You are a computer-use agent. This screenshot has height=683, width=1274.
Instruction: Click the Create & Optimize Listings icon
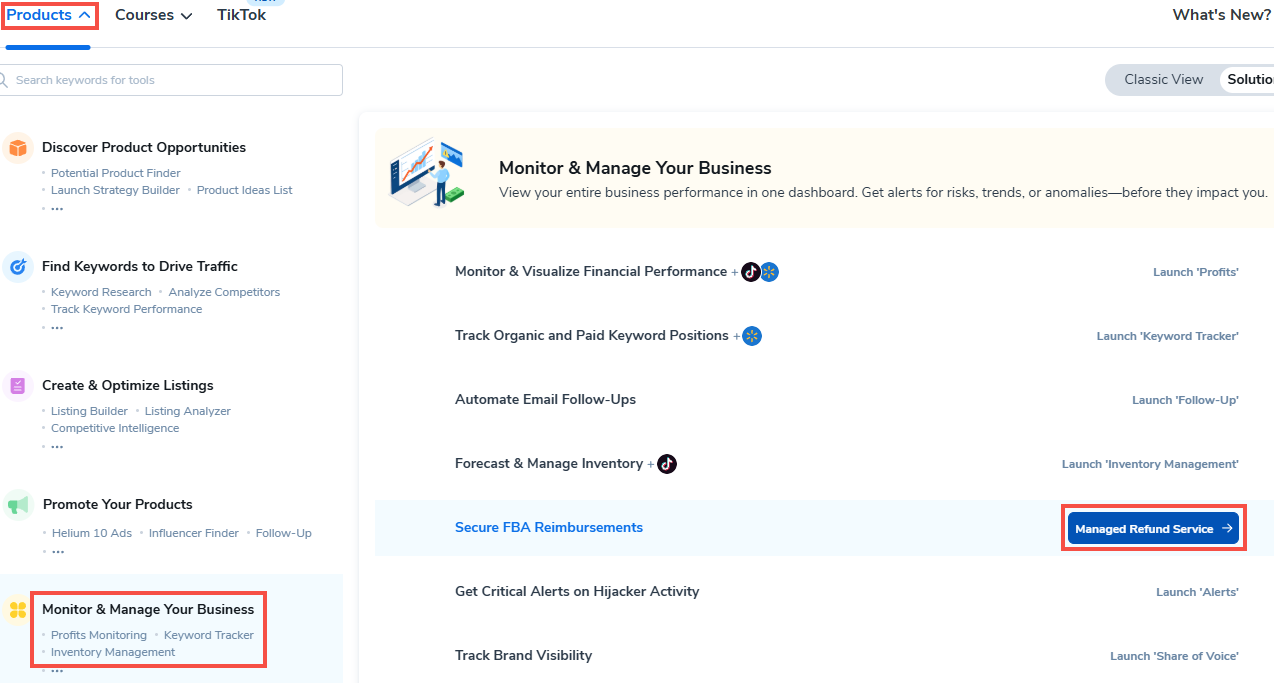coord(17,386)
